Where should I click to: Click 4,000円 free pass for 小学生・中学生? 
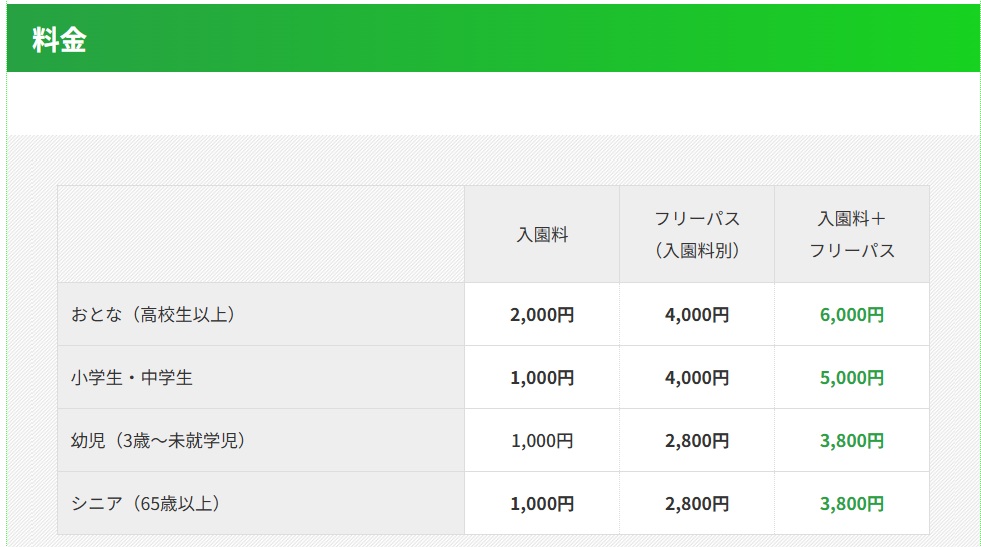click(x=697, y=378)
